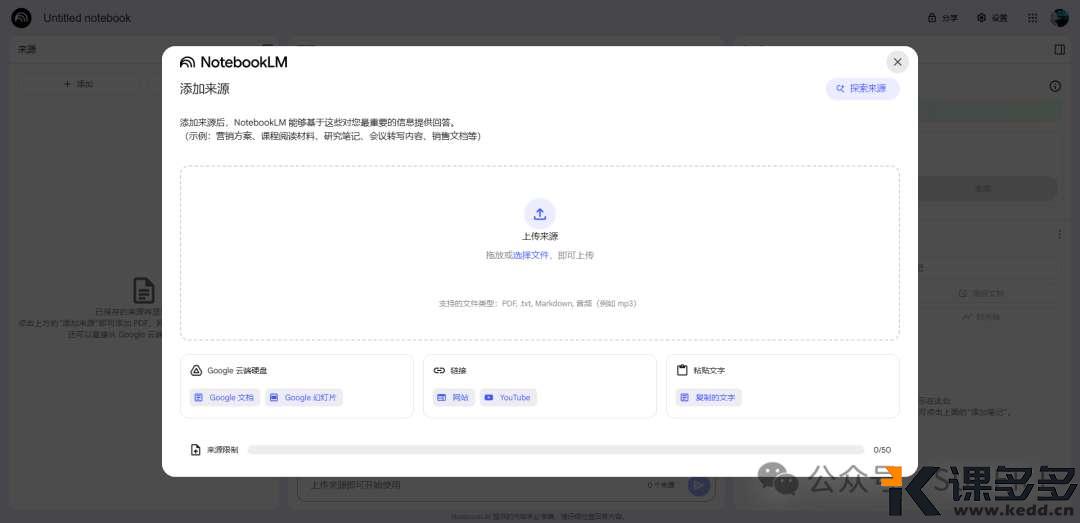Choose 复制的文字 to paste text
Screen dimensions: 1080x523
pyautogui.click(x=707, y=398)
